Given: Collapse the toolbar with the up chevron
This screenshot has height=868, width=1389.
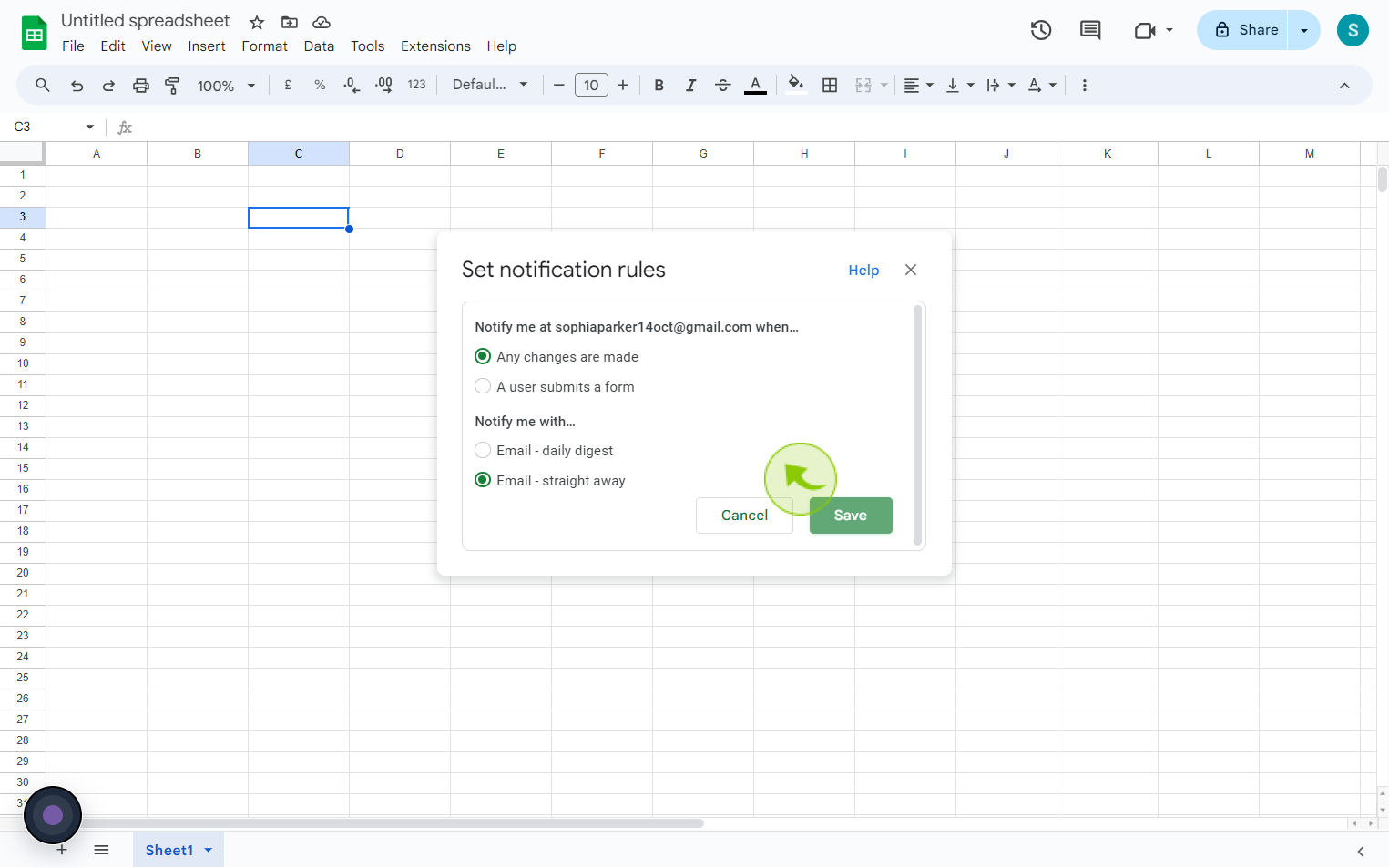Looking at the screenshot, I should coord(1344,85).
